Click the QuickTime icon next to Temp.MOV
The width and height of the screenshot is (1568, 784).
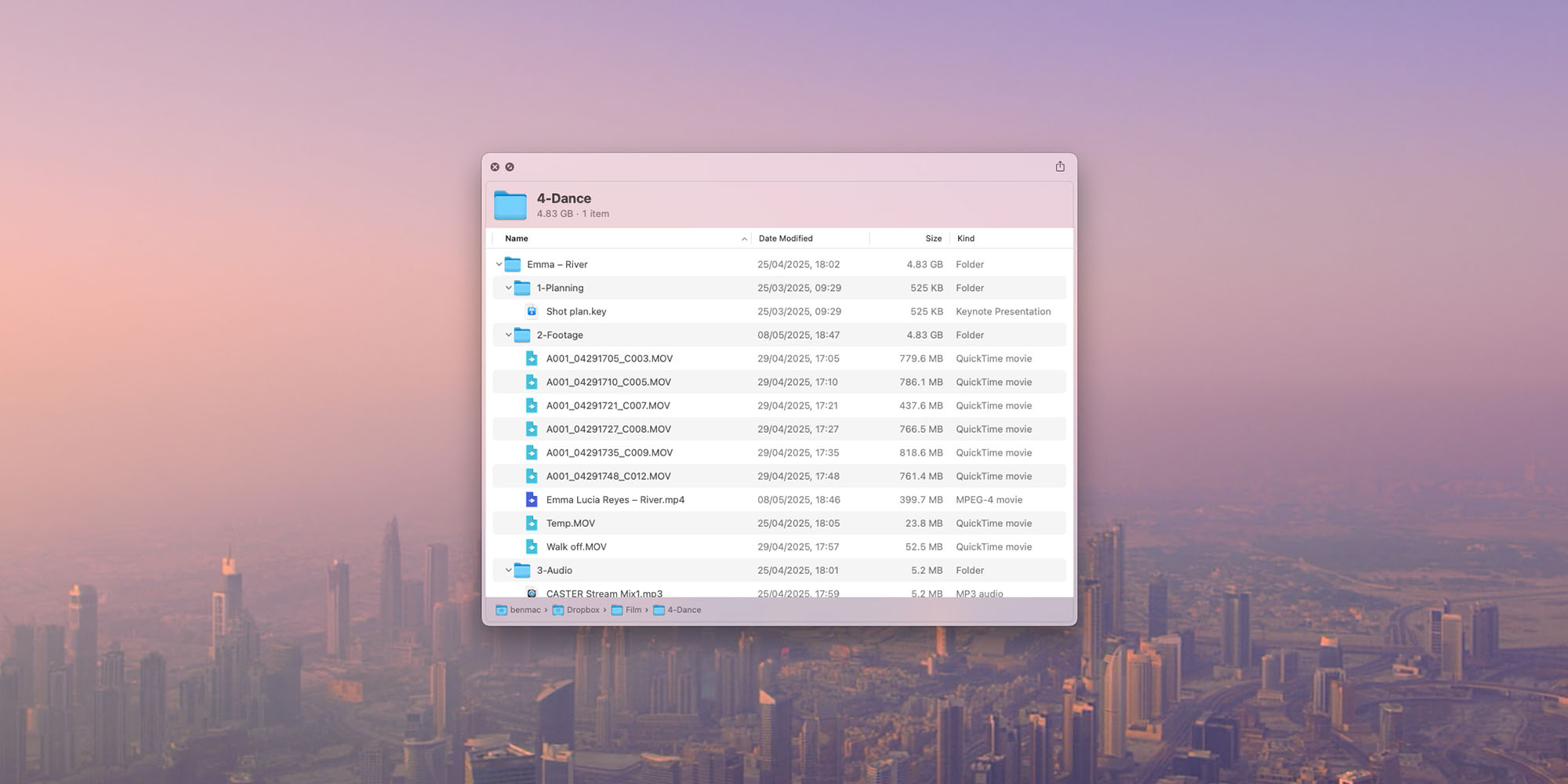(x=532, y=523)
